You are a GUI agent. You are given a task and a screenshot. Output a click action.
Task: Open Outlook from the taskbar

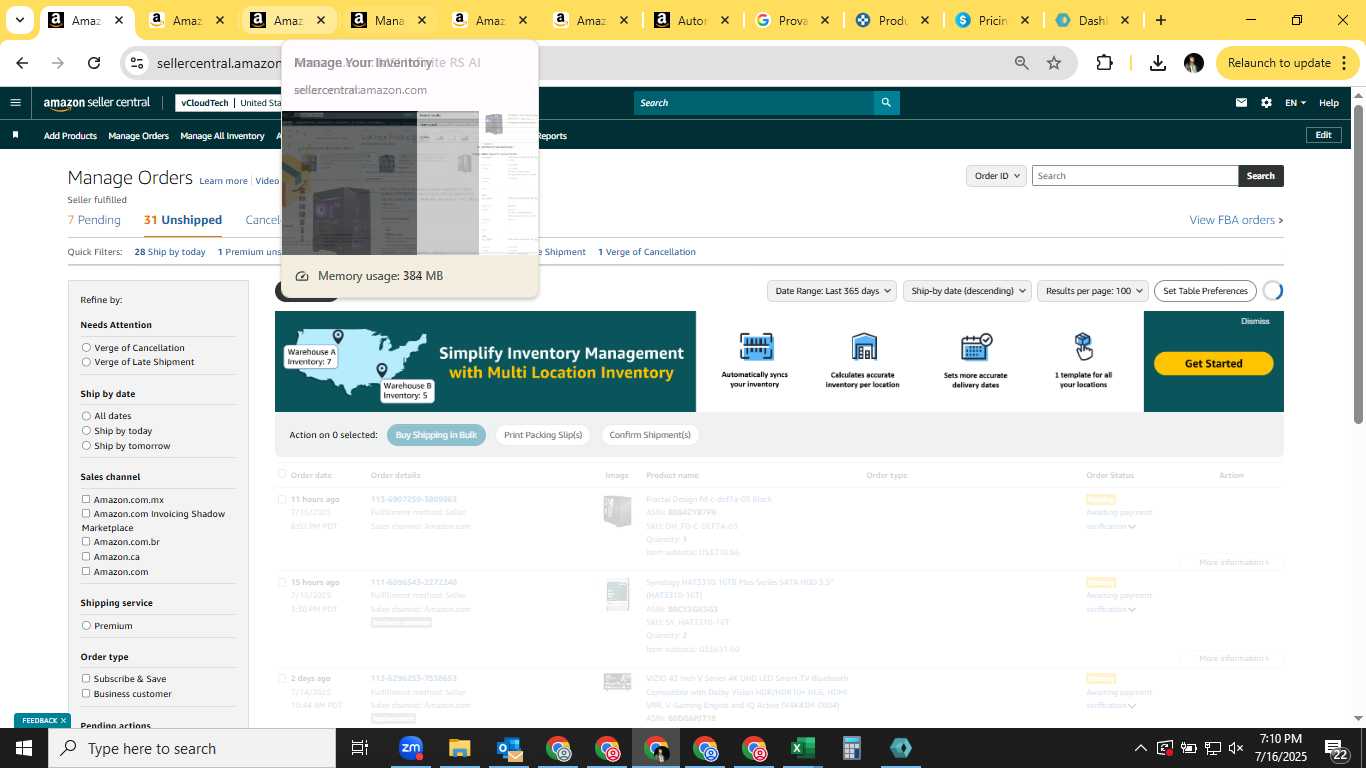coord(508,748)
